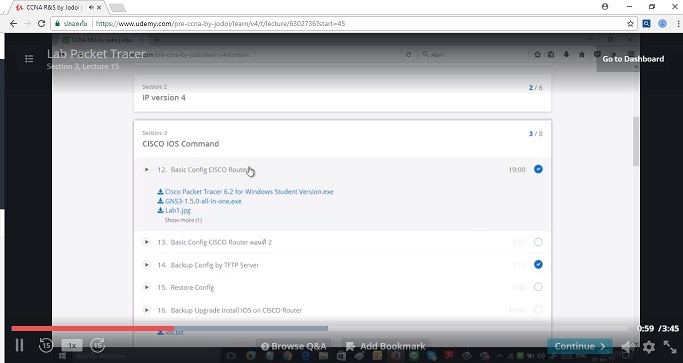The image size is (683, 363).
Task: Go forward in Chrome
Action: pos(27,24)
